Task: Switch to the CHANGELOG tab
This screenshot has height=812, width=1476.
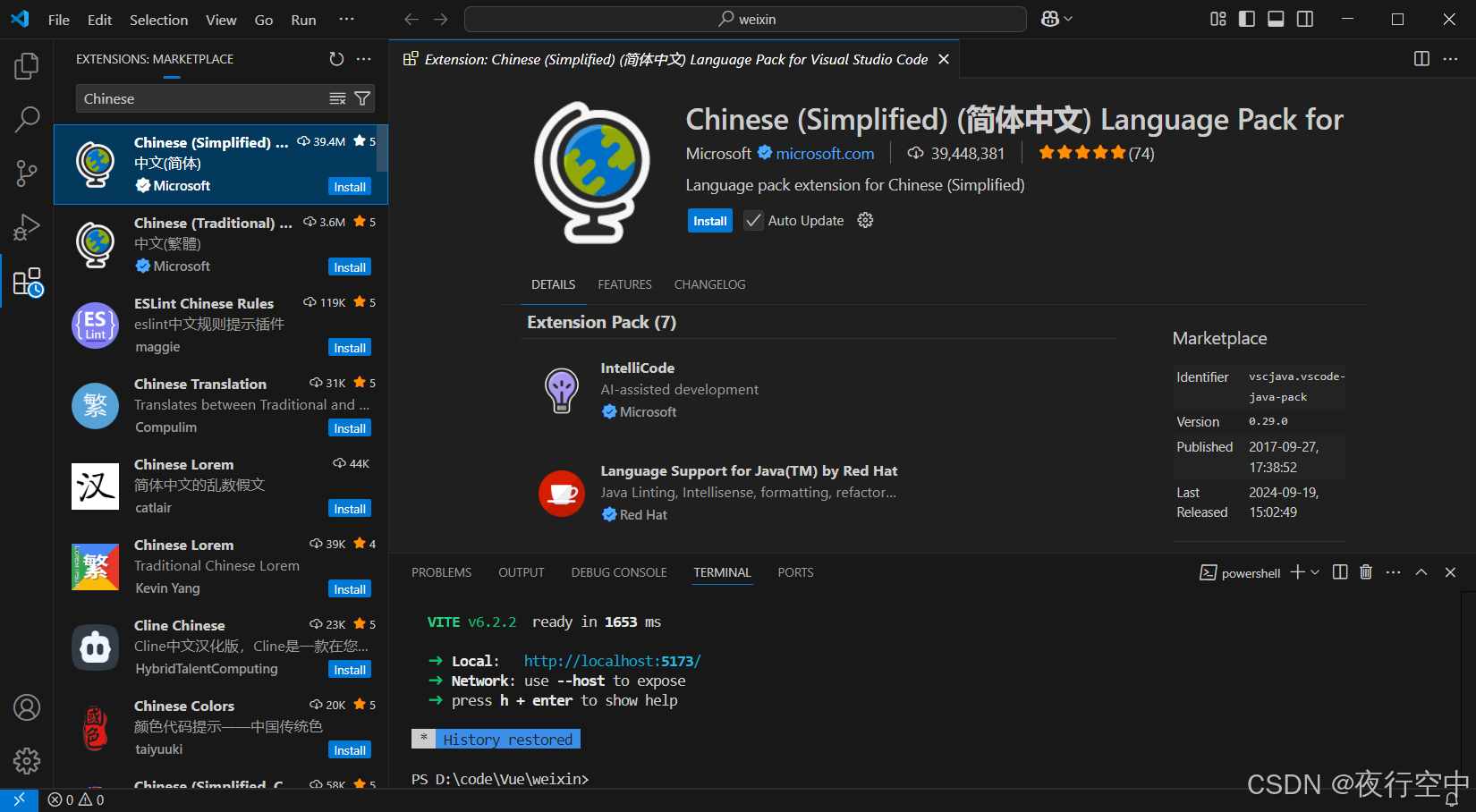Action: tap(709, 284)
